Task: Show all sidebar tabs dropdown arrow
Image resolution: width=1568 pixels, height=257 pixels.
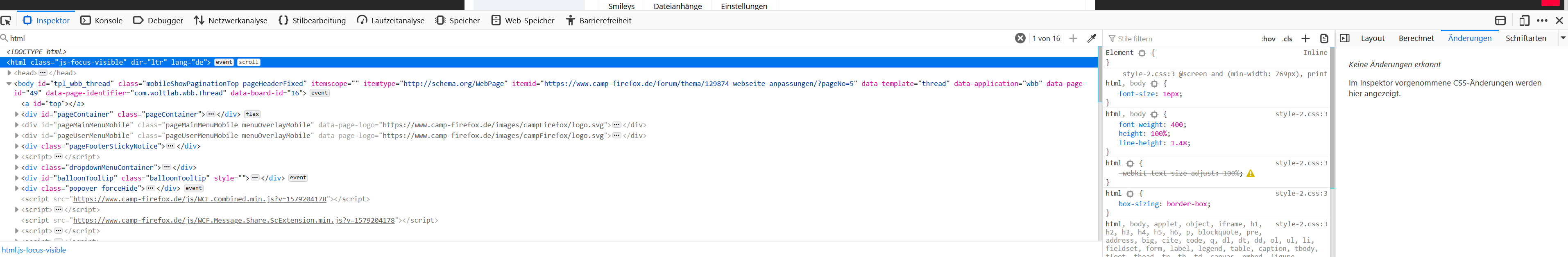Action: click(x=1563, y=38)
